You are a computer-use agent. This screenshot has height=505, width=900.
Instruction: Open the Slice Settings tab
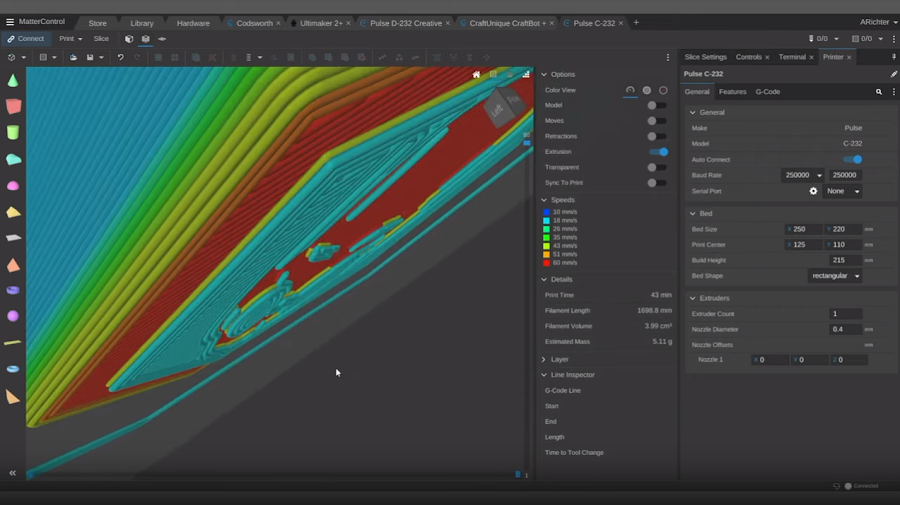(x=705, y=57)
